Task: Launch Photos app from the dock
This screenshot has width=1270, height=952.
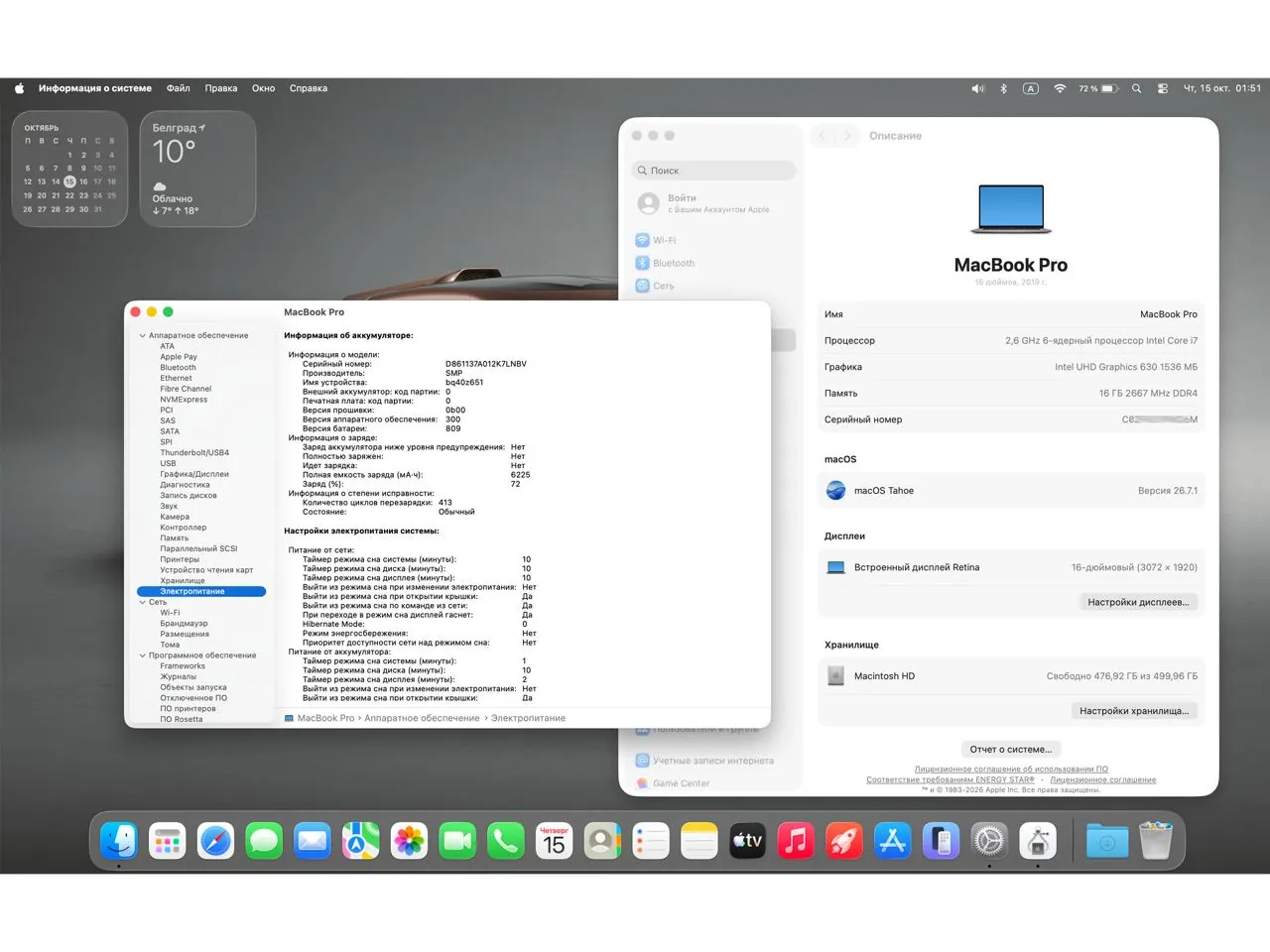Action: pos(409,841)
